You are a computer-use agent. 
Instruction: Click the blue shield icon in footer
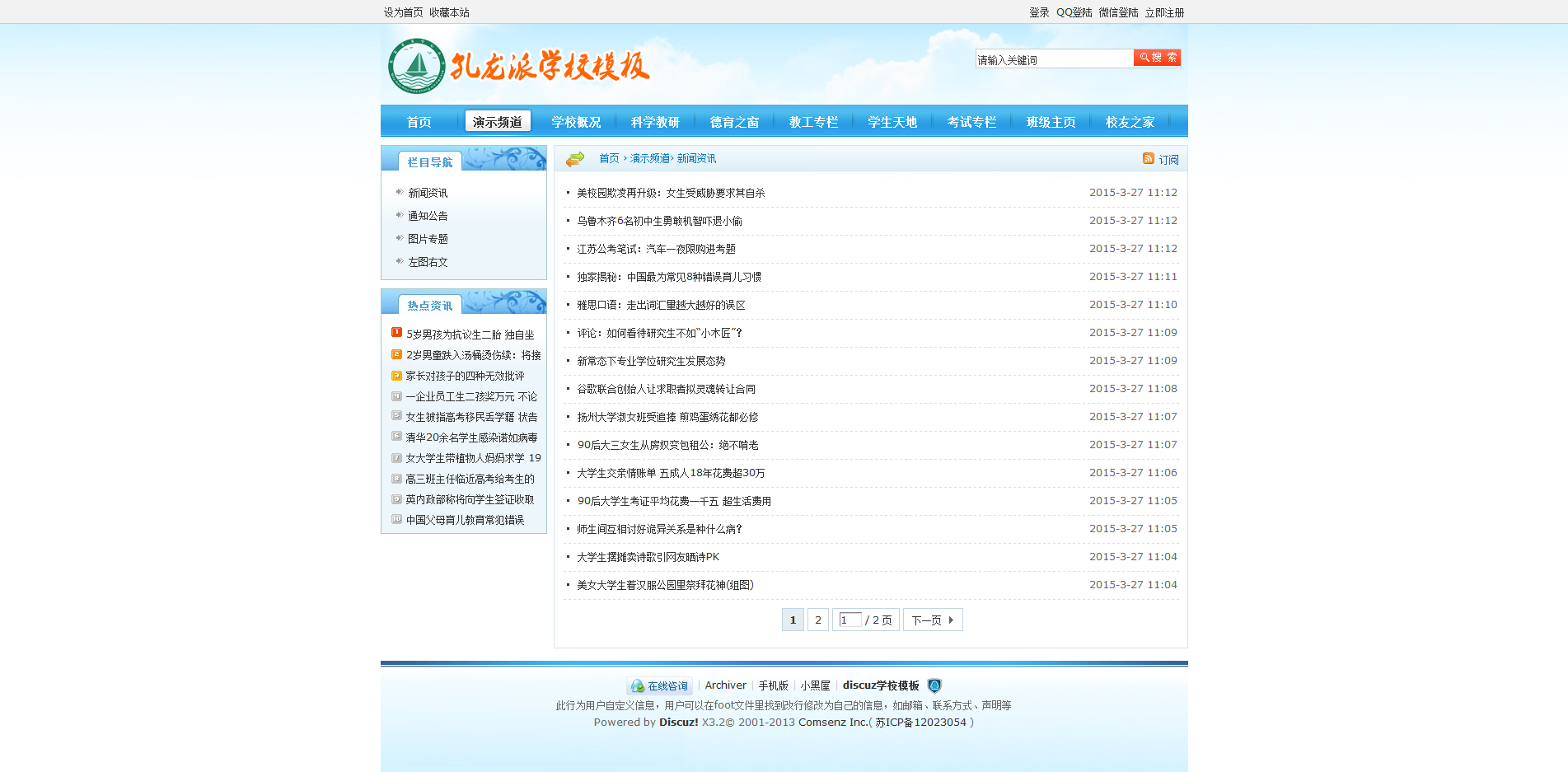point(934,685)
